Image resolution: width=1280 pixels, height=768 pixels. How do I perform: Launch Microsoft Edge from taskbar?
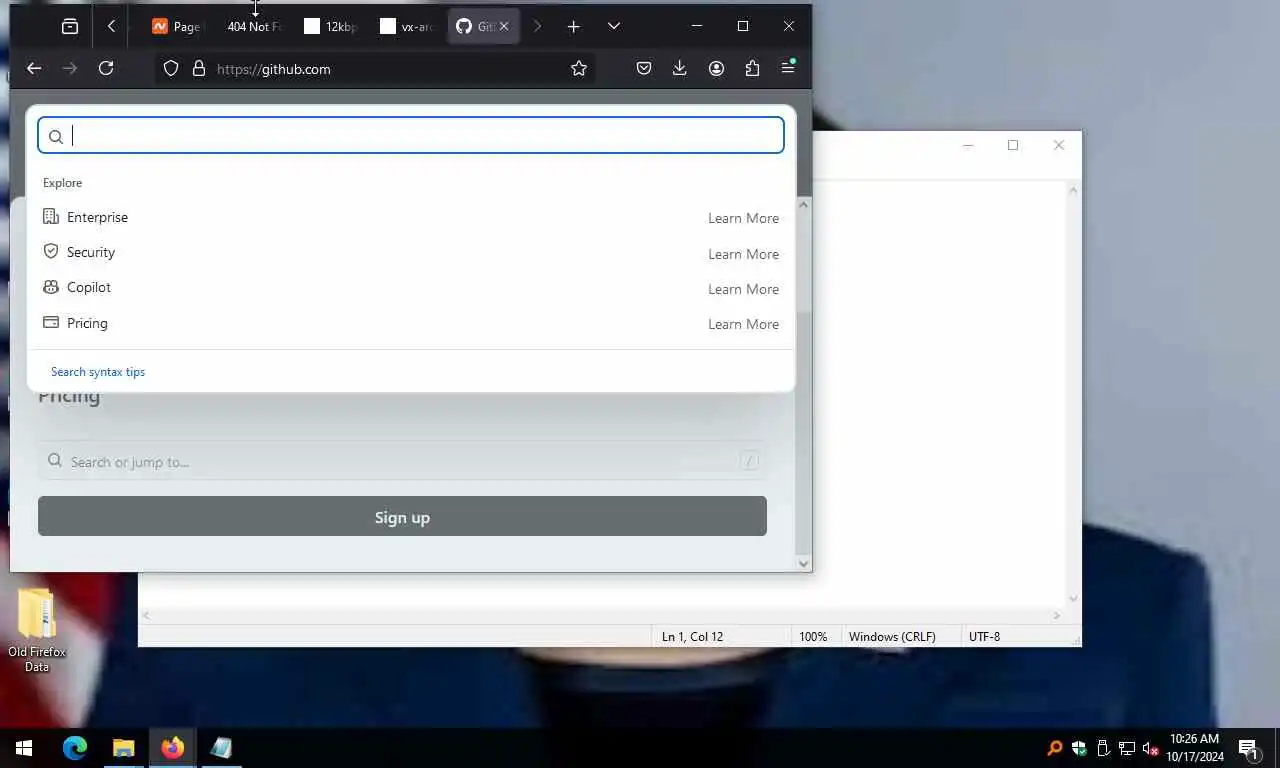[75, 748]
